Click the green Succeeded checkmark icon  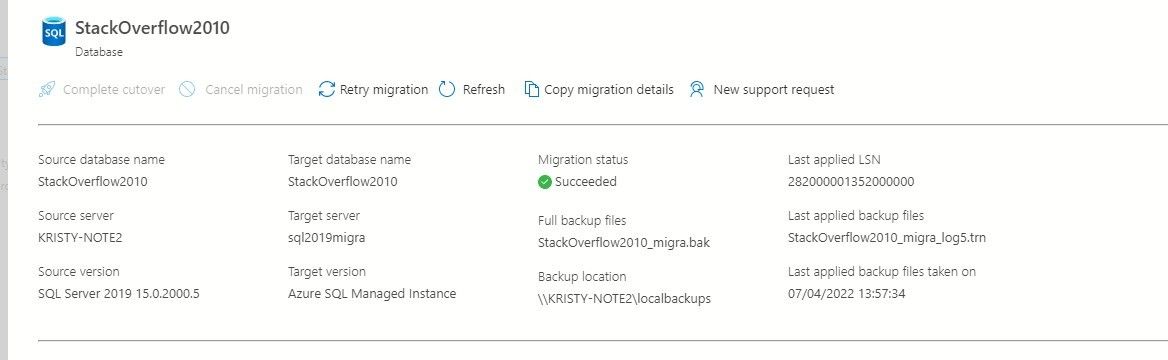coord(545,182)
